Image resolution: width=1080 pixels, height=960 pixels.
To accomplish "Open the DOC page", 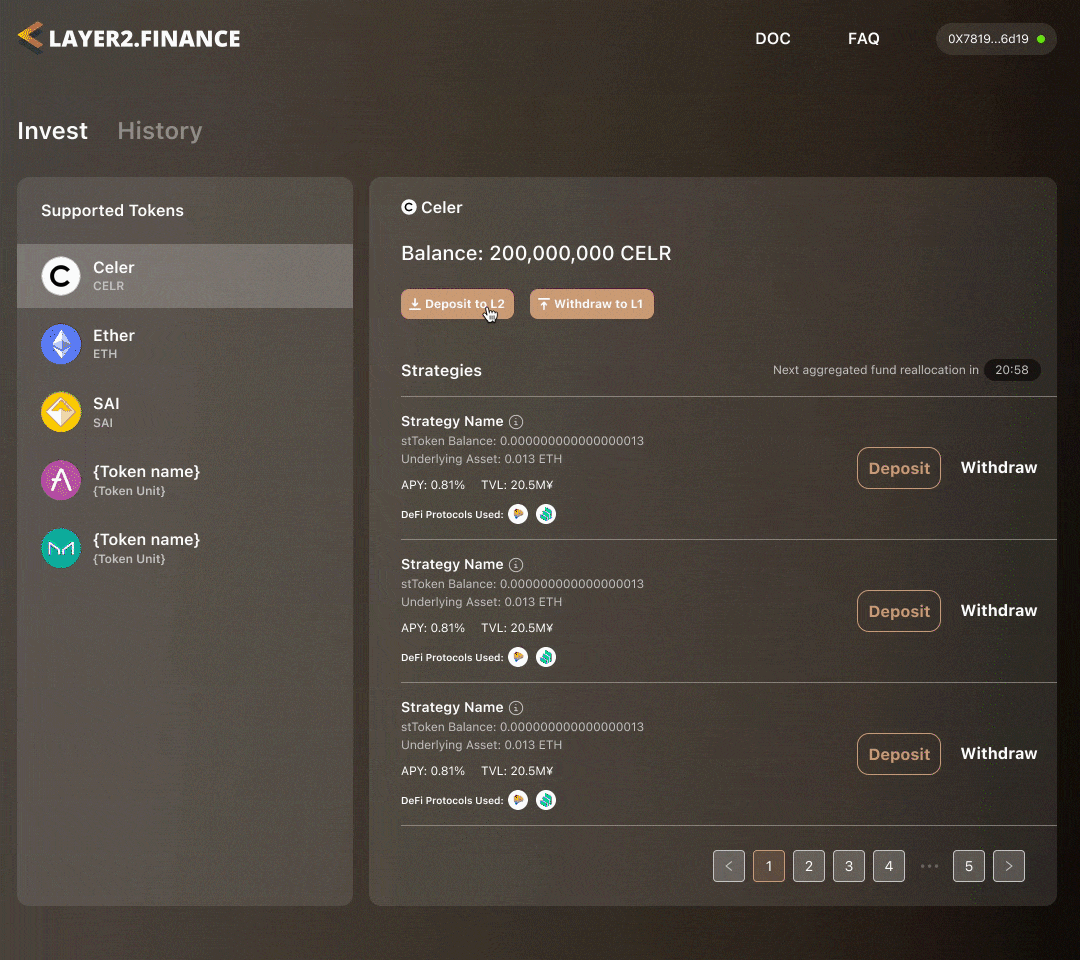I will click(x=773, y=39).
